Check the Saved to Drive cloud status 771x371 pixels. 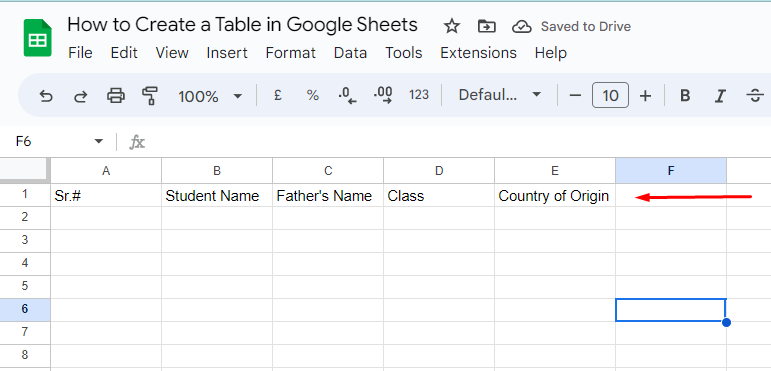pos(522,27)
